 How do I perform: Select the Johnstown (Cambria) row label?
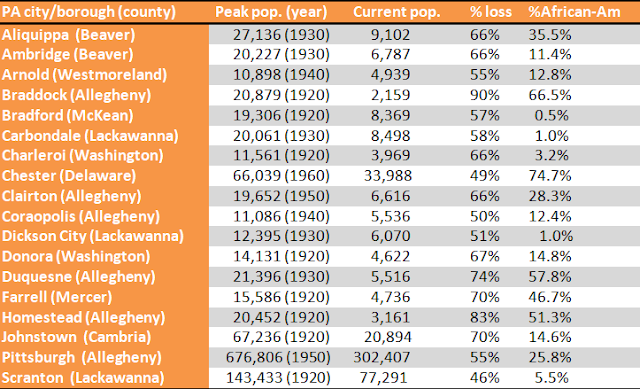click(76, 337)
